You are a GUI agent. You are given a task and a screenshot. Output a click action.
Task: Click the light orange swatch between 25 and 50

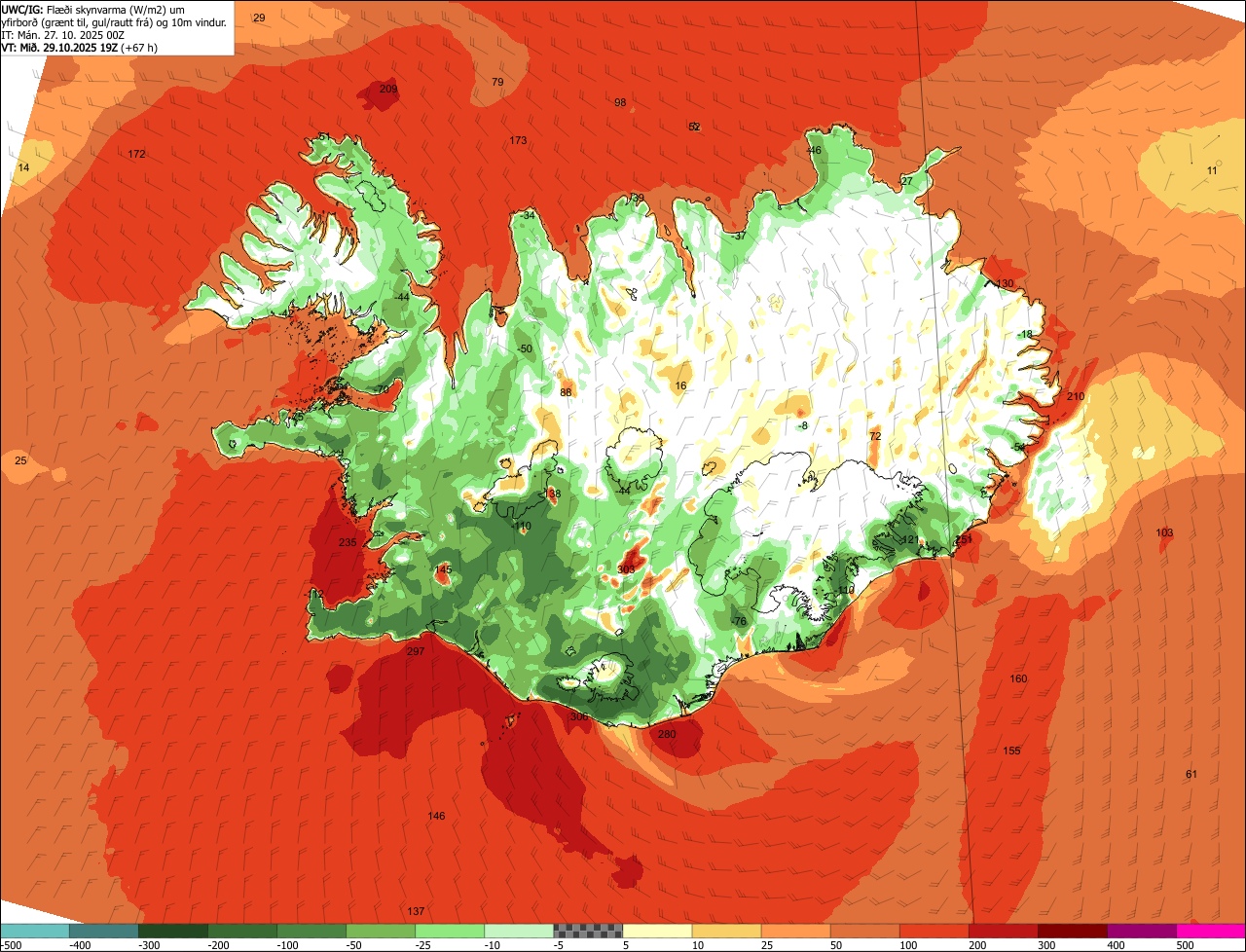(794, 931)
